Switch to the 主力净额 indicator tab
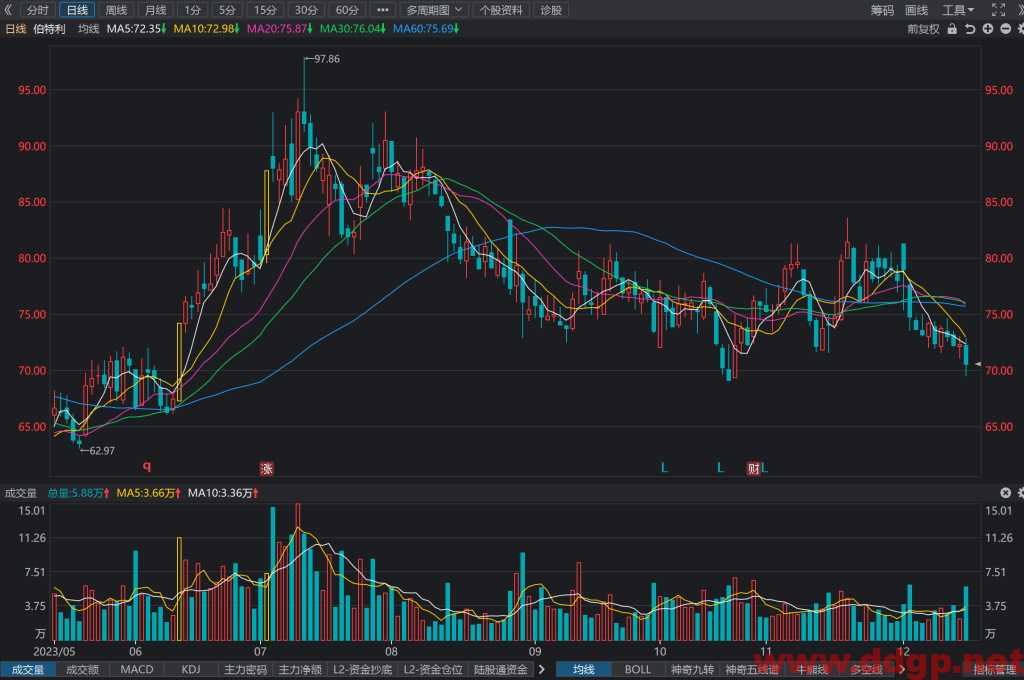This screenshot has width=1024, height=680. click(300, 670)
